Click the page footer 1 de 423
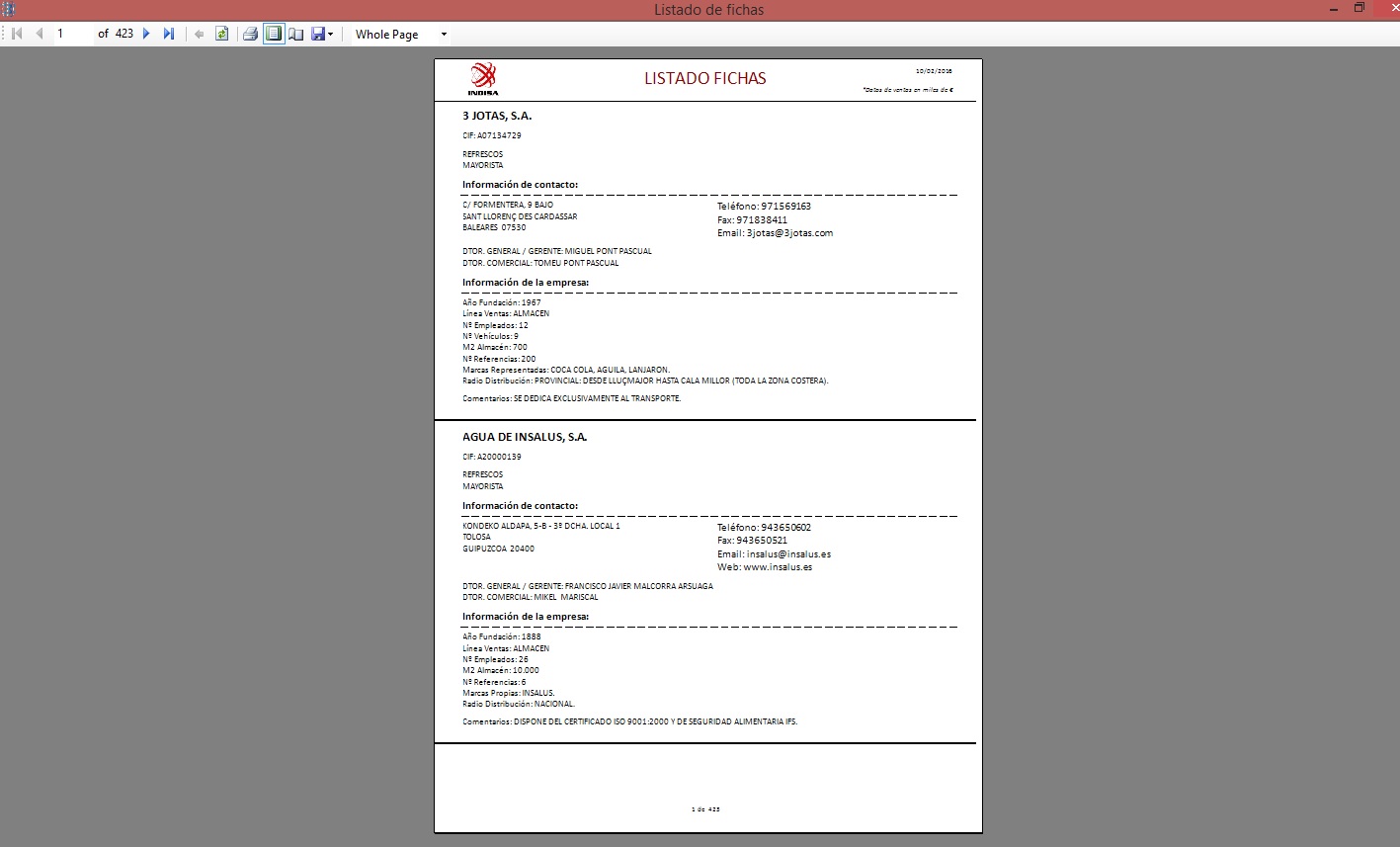 click(x=705, y=808)
